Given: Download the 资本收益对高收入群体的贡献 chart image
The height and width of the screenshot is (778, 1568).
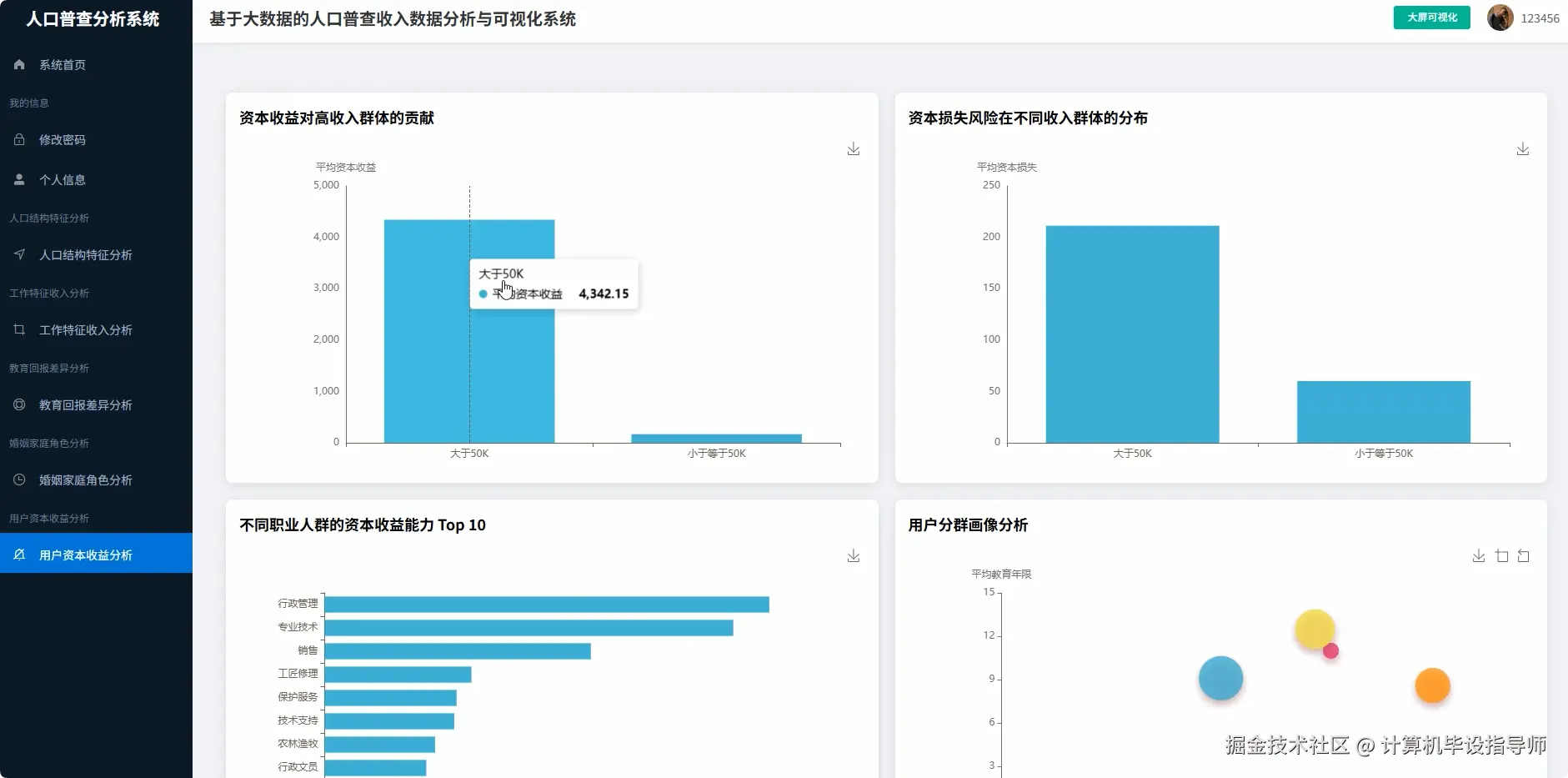Looking at the screenshot, I should pos(854,149).
